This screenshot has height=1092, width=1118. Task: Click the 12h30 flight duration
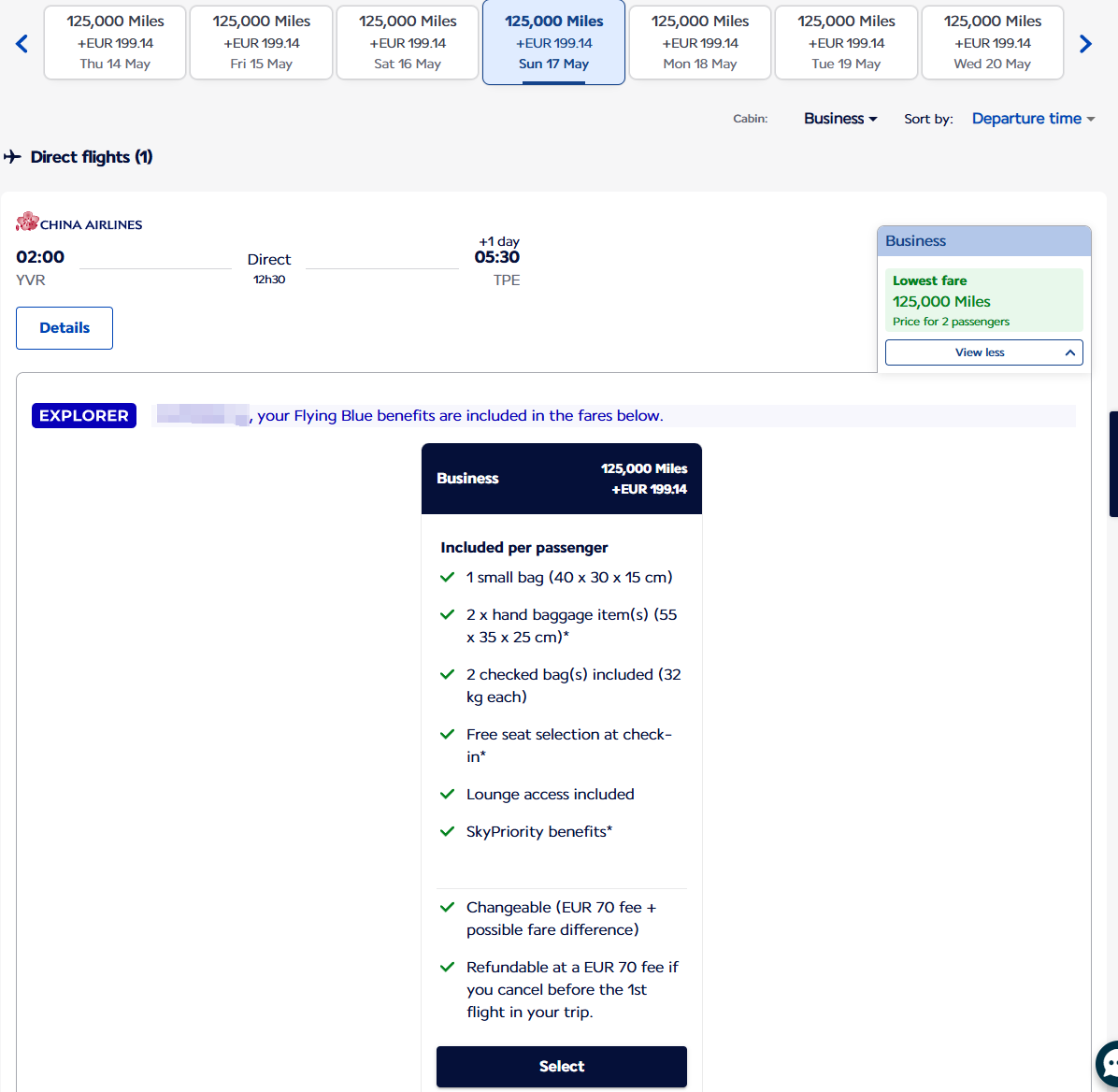269,279
